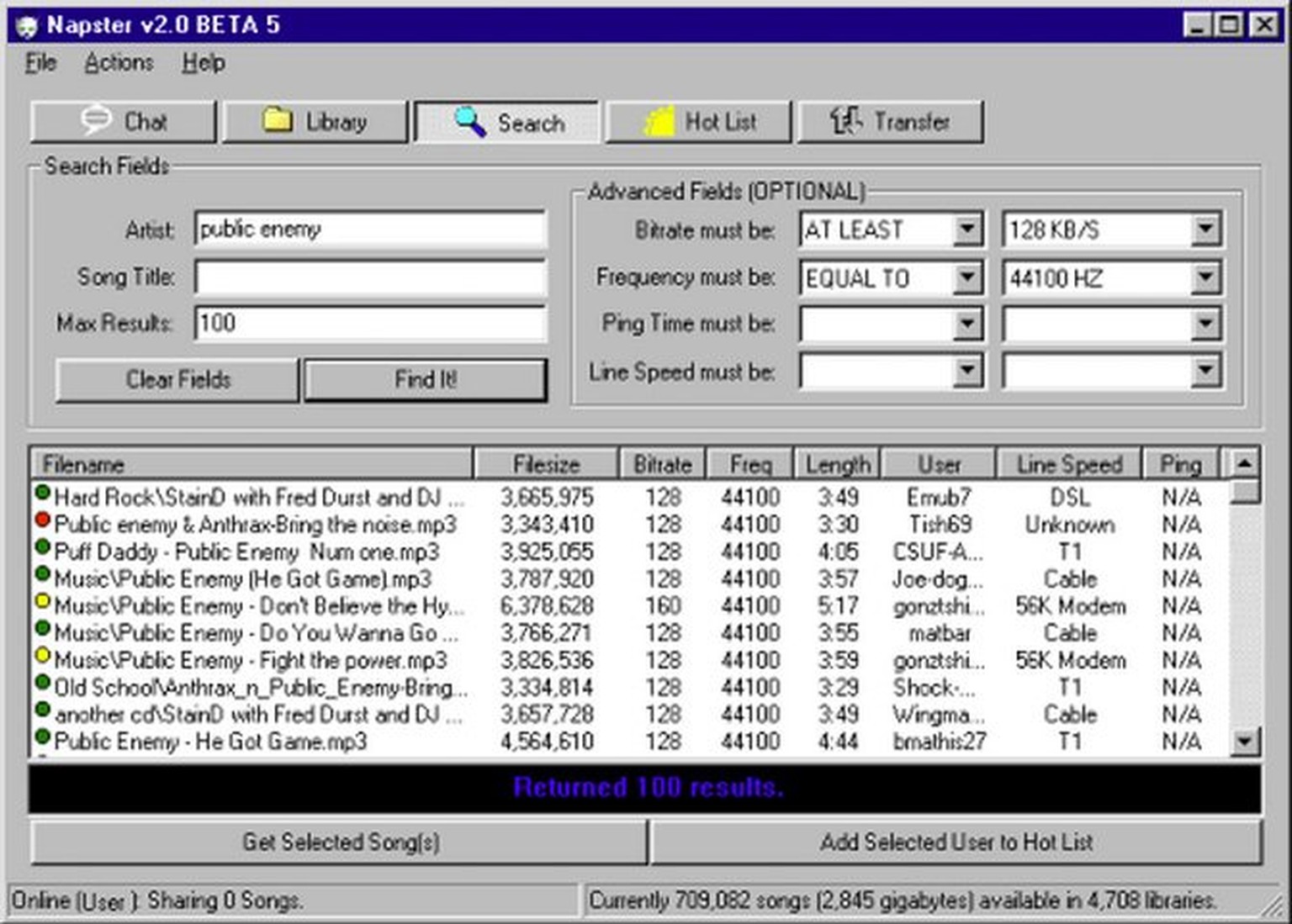1292x924 pixels.
Task: Select Music\Public Enemy - Fight the power.mp3
Action: 251,660
